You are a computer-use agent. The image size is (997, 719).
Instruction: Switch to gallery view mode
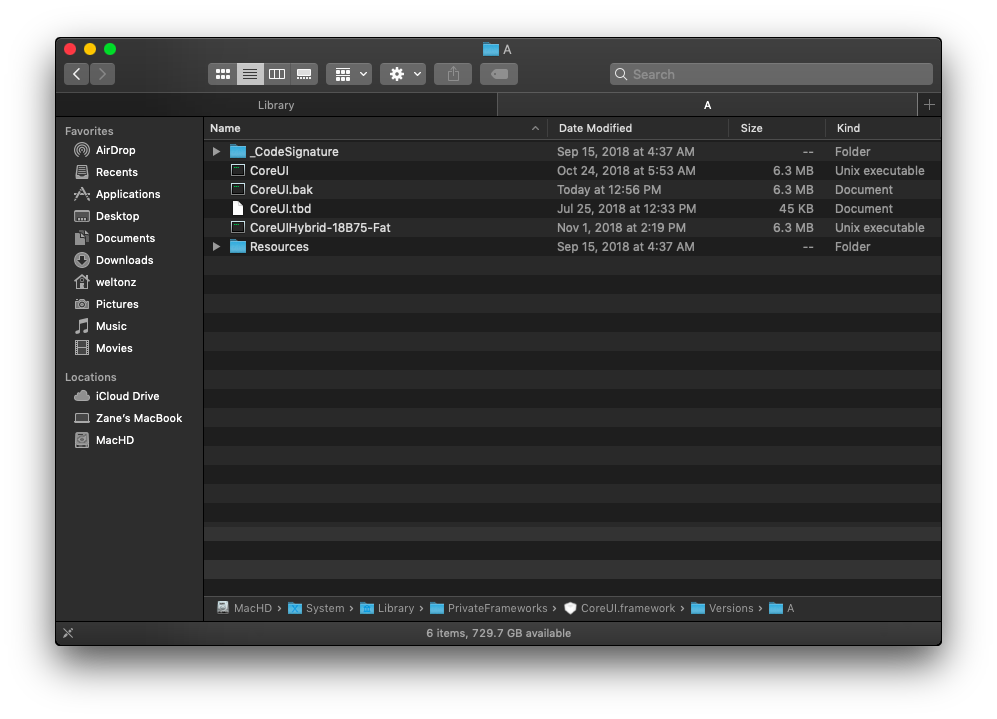(304, 74)
